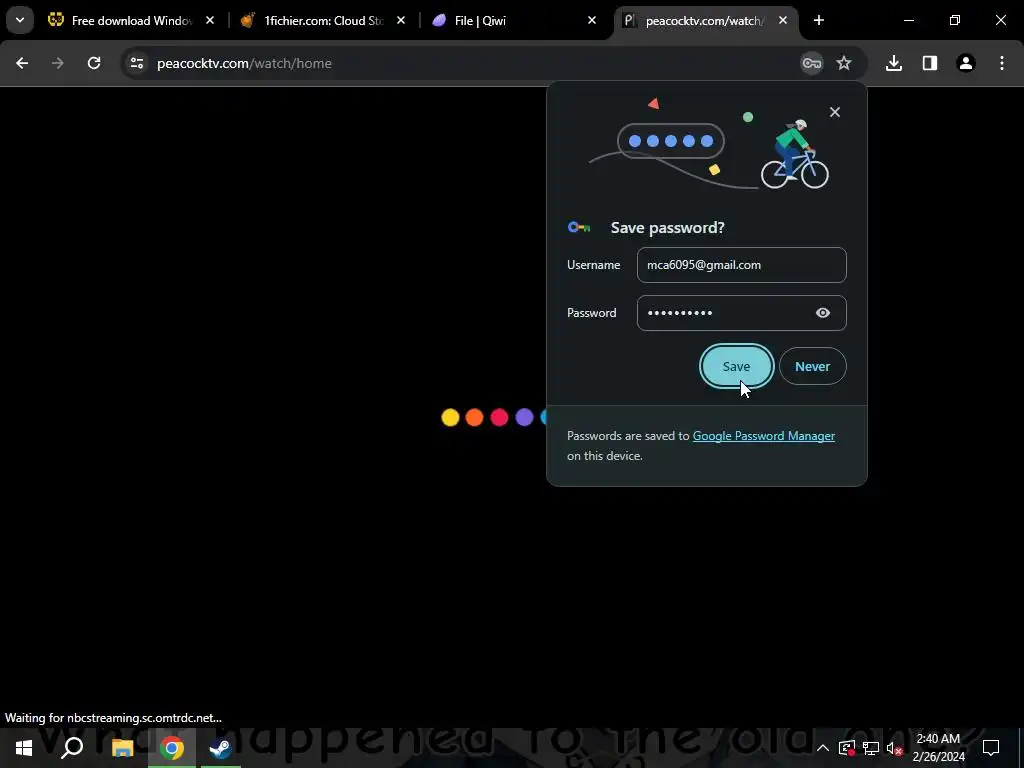Click the muted volume tray icon
The width and height of the screenshot is (1024, 768).
pyautogui.click(x=895, y=748)
